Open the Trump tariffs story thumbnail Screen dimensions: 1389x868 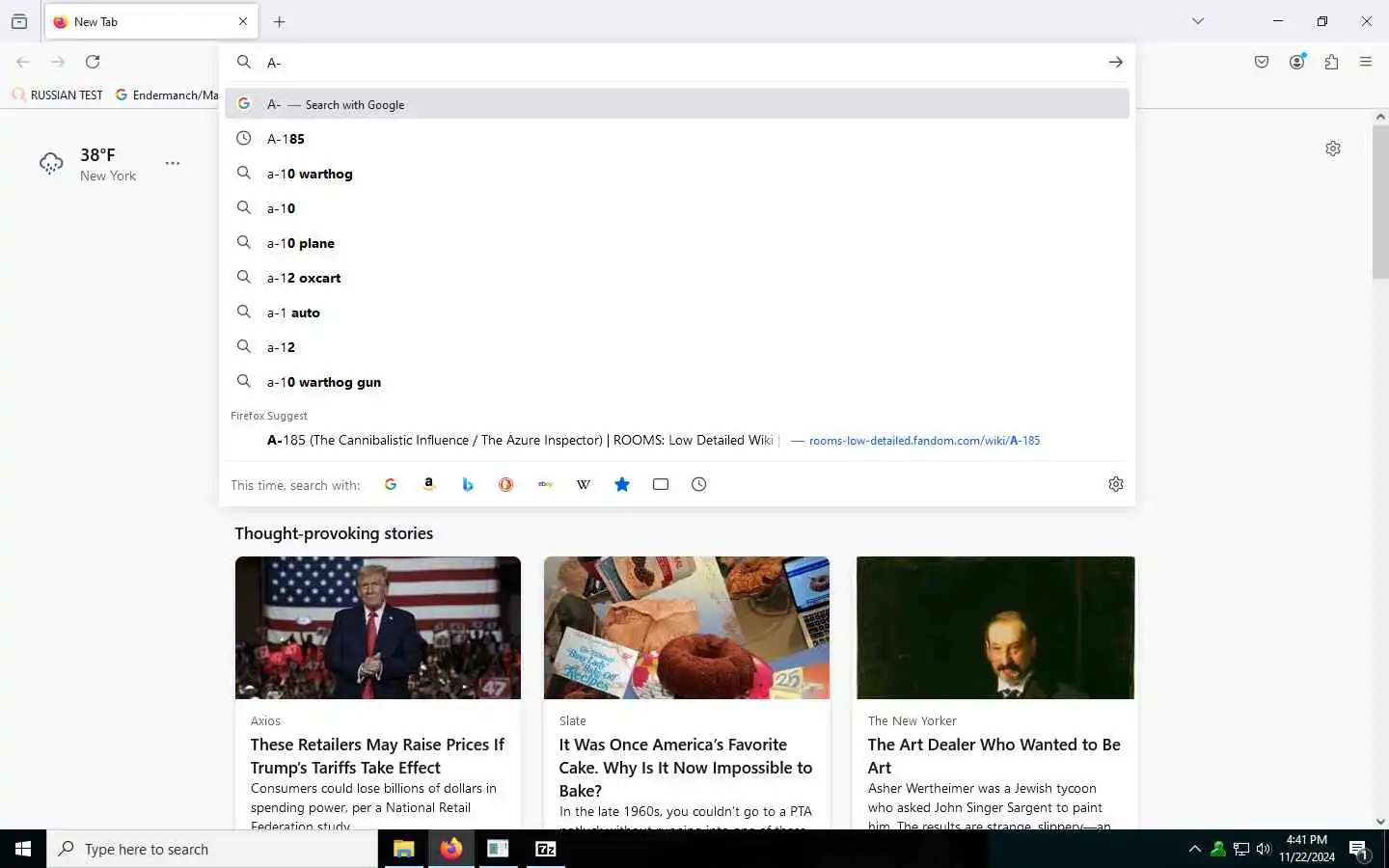tap(378, 628)
